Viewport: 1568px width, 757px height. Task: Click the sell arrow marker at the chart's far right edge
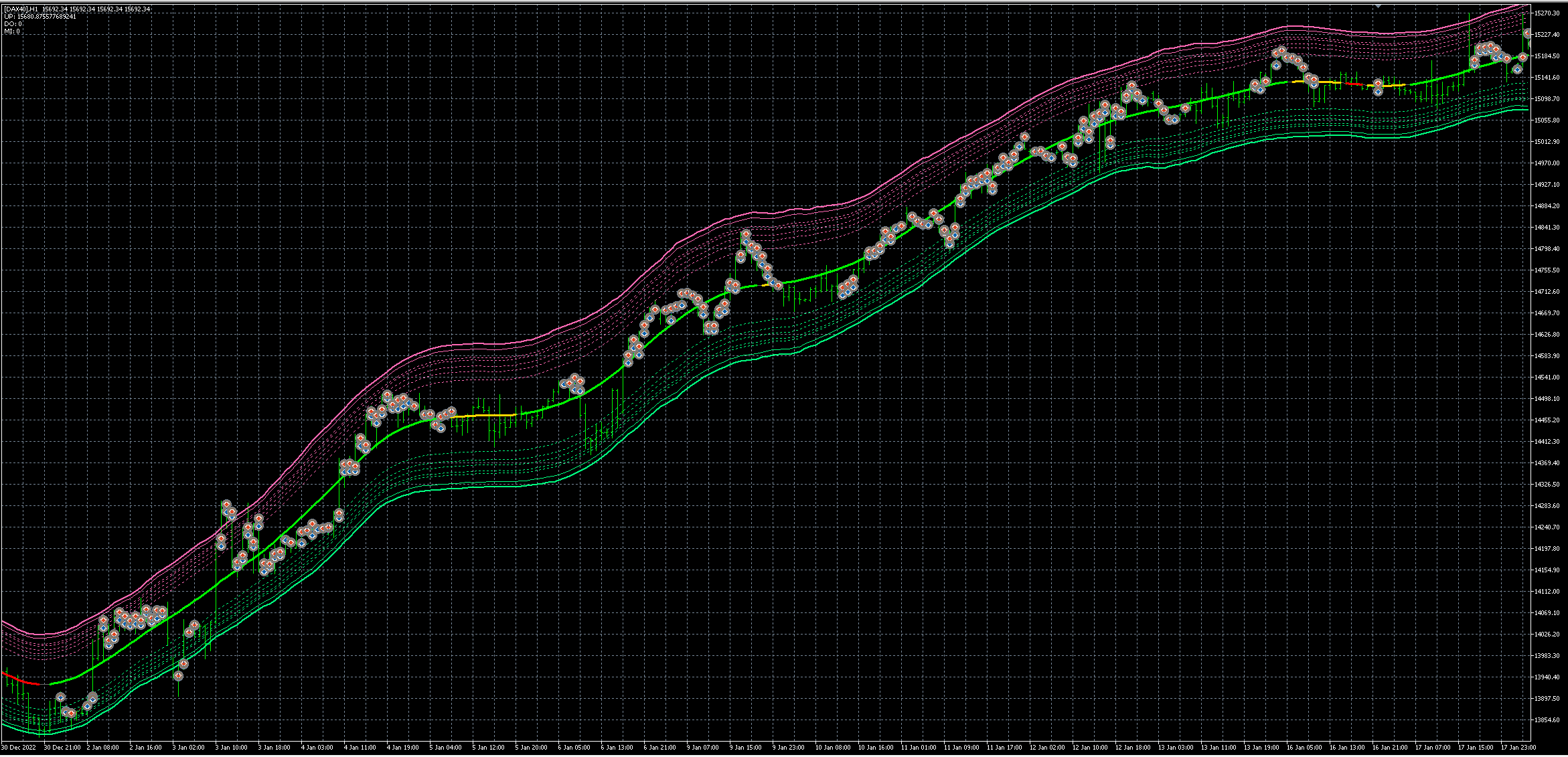[1527, 33]
